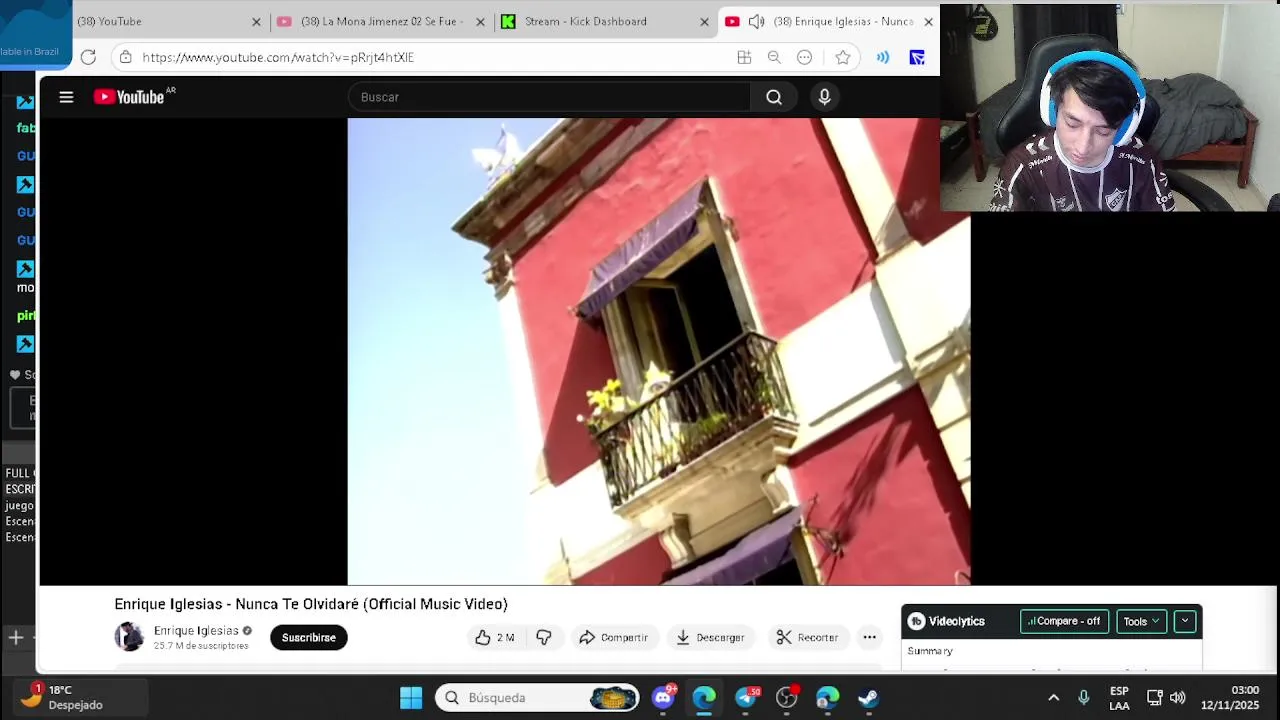Image resolution: width=1280 pixels, height=720 pixels.
Task: Click the video player to pause playback
Action: pyautogui.click(x=658, y=351)
